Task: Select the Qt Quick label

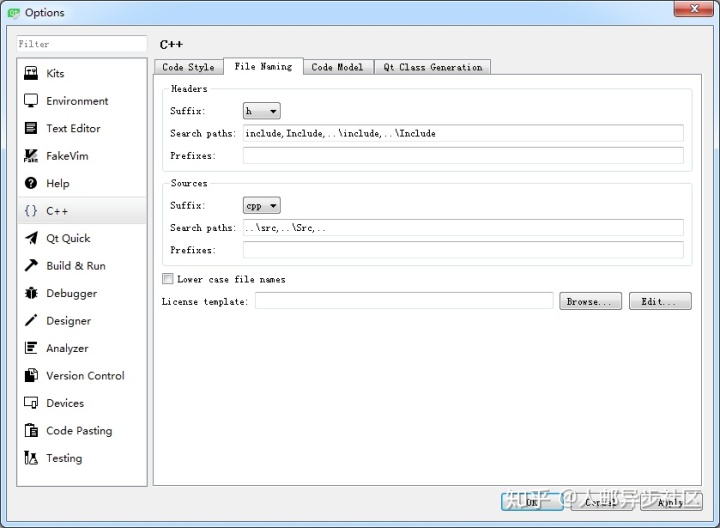Action: (68, 238)
